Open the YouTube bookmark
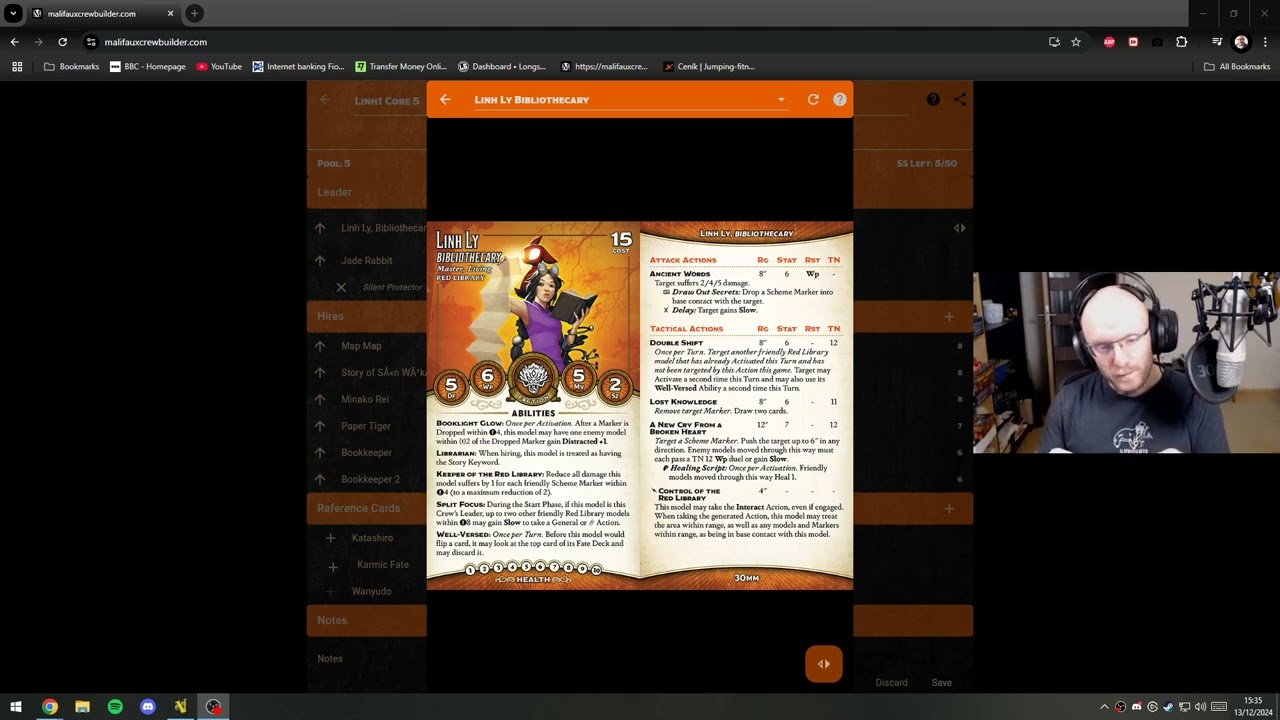Image resolution: width=1280 pixels, height=720 pixels. tap(219, 67)
